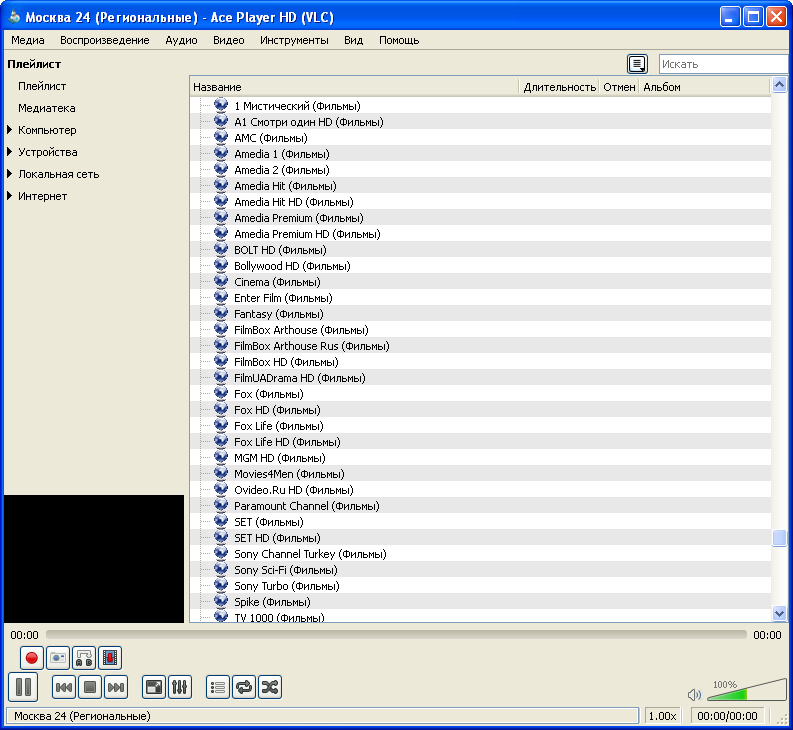This screenshot has width=793, height=730.
Task: Mute audio via the speaker icon
Action: [695, 694]
